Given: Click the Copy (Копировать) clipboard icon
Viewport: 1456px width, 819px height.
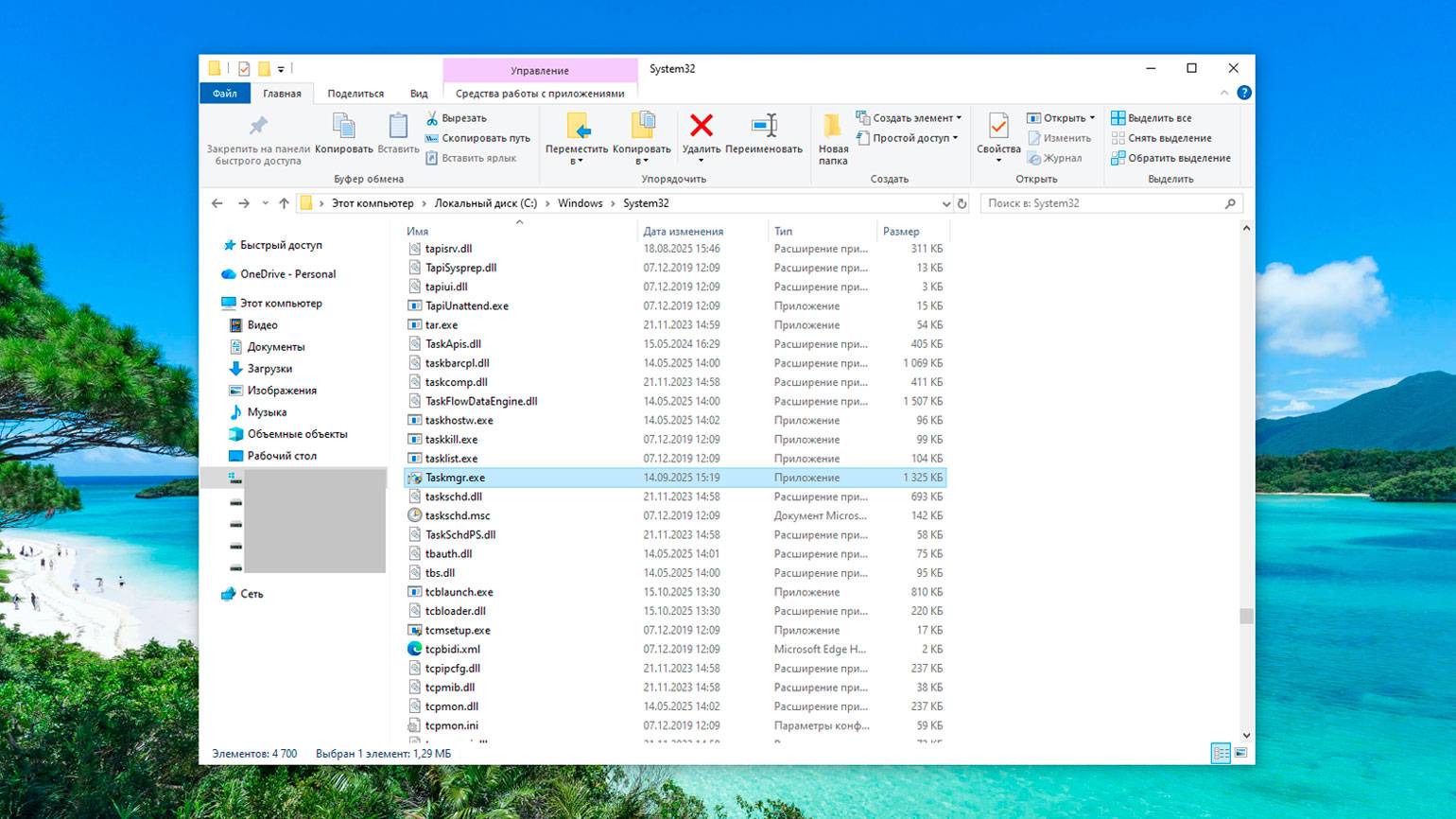Looking at the screenshot, I should 343,126.
